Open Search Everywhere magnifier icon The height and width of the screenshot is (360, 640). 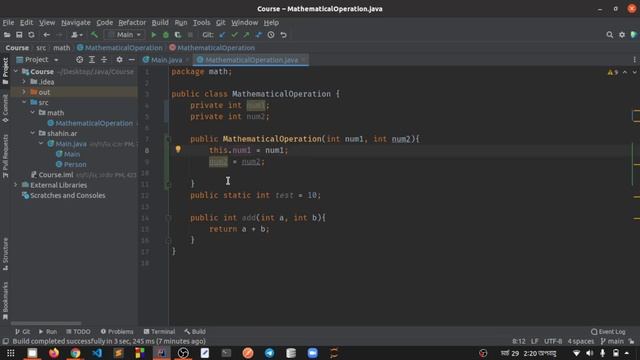tap(609, 35)
